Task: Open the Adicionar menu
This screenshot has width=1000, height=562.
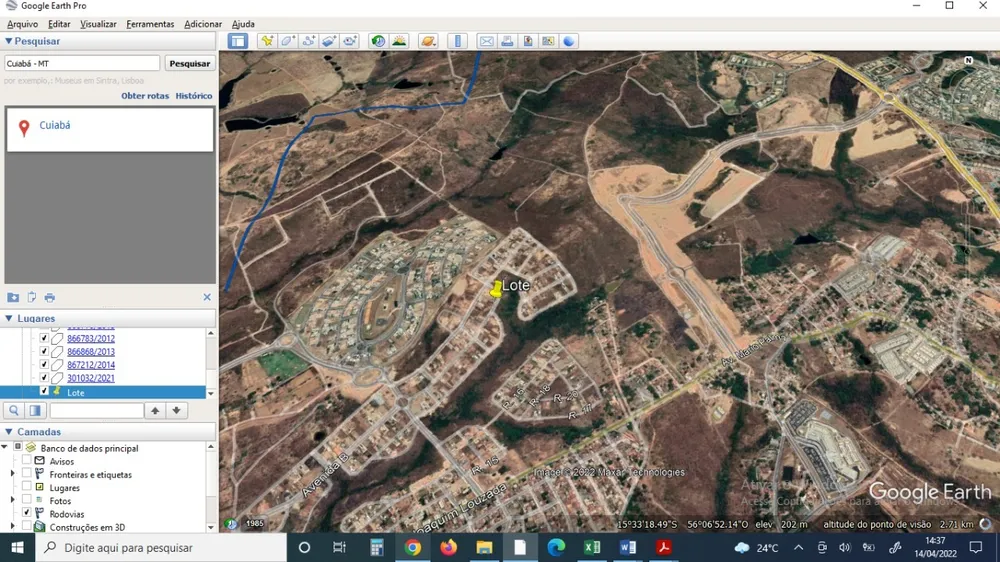Action: pos(203,24)
